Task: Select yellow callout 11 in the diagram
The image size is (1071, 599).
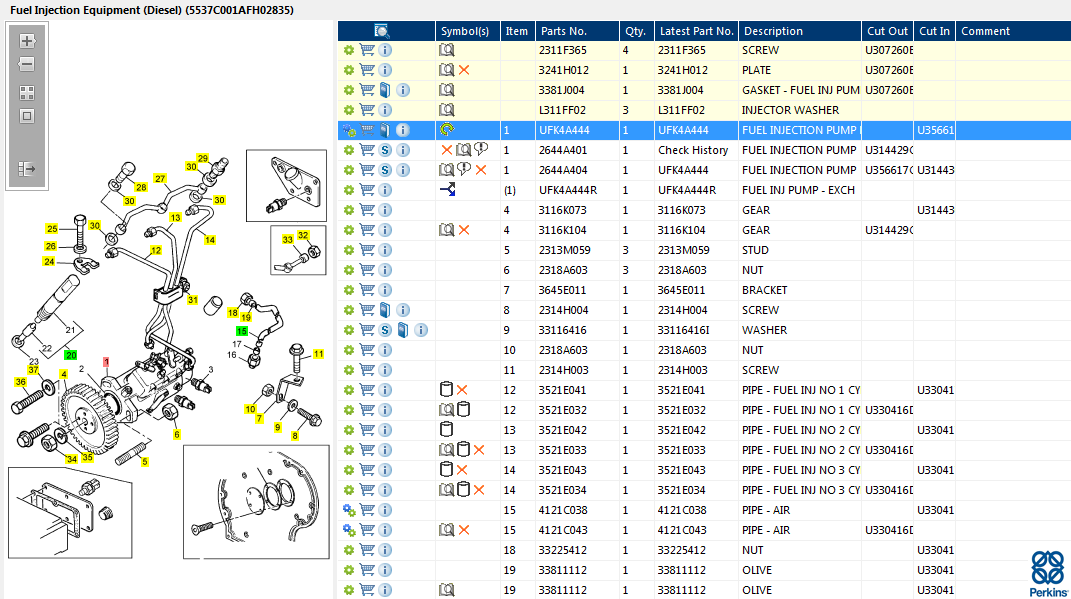Action: click(x=318, y=354)
